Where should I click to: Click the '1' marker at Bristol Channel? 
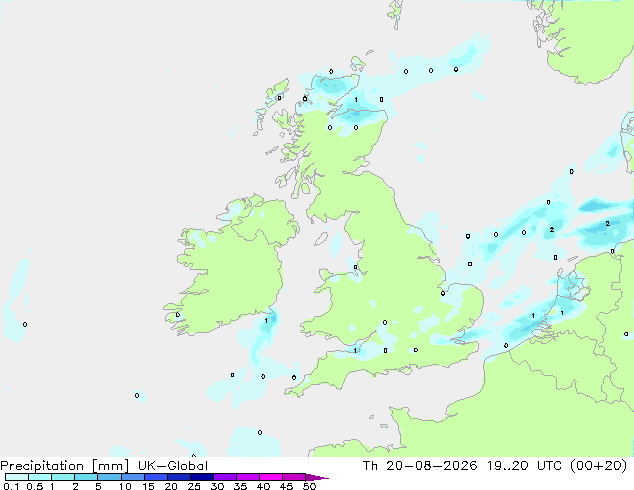355,350
